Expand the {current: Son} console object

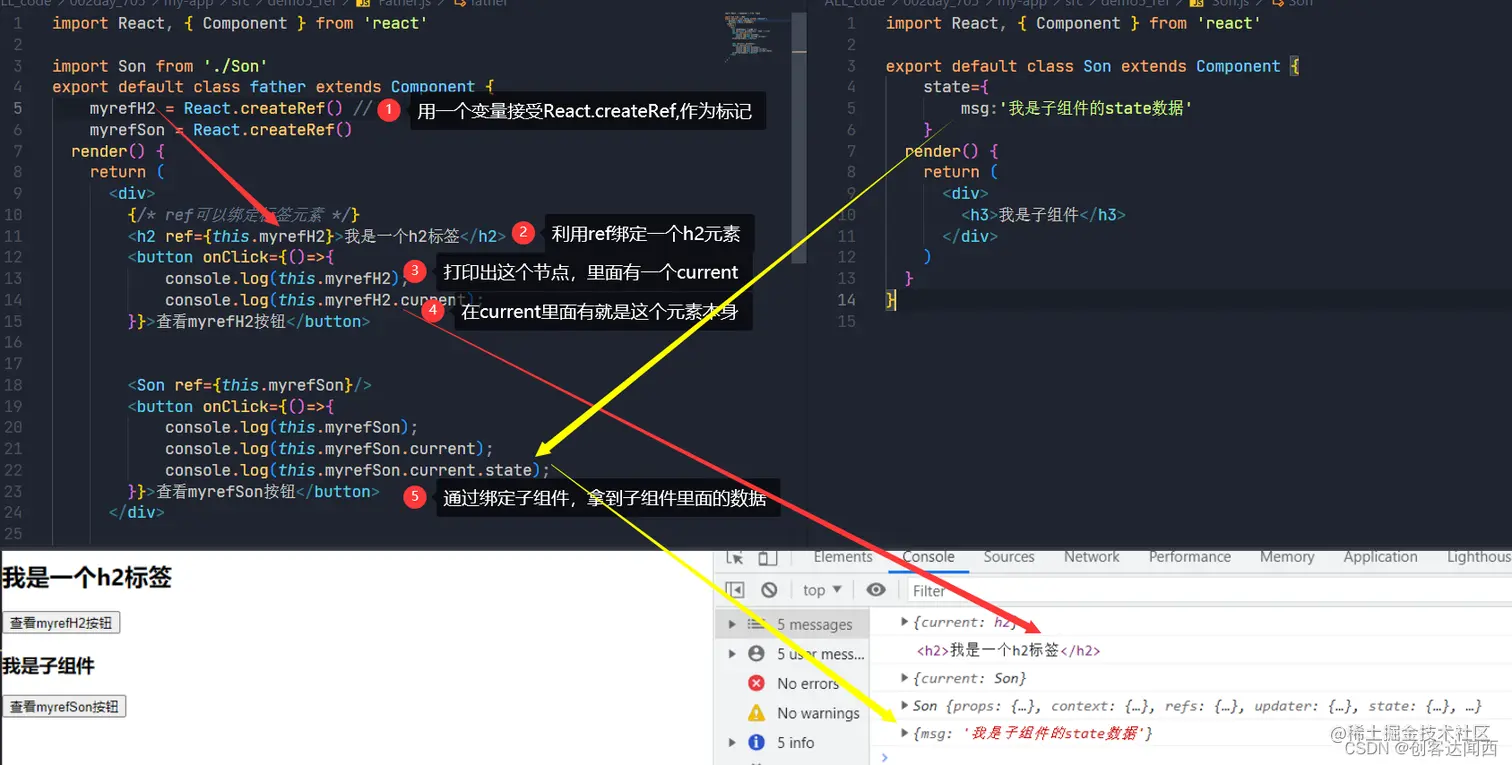[906, 678]
